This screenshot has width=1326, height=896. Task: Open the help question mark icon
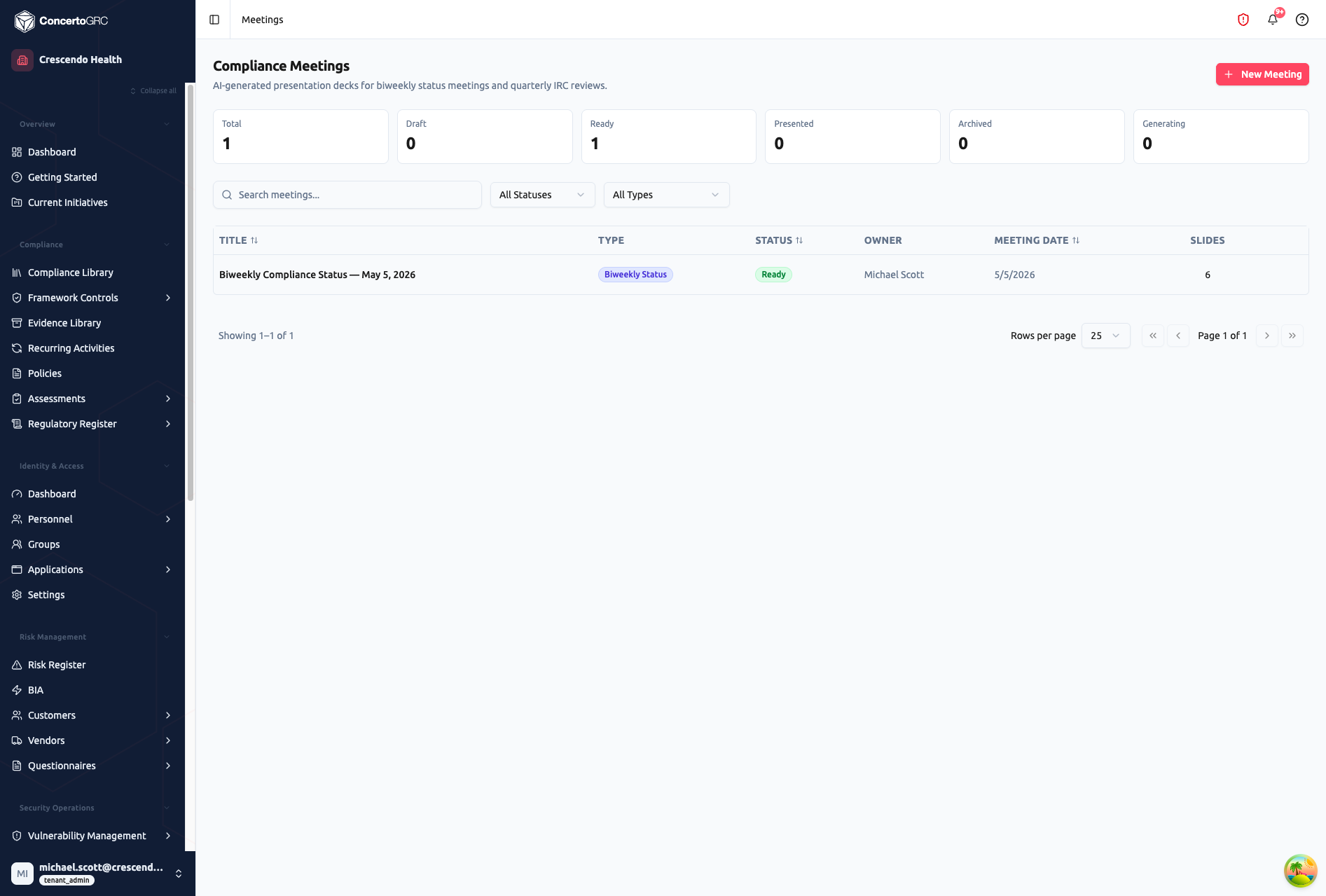coord(1302,20)
